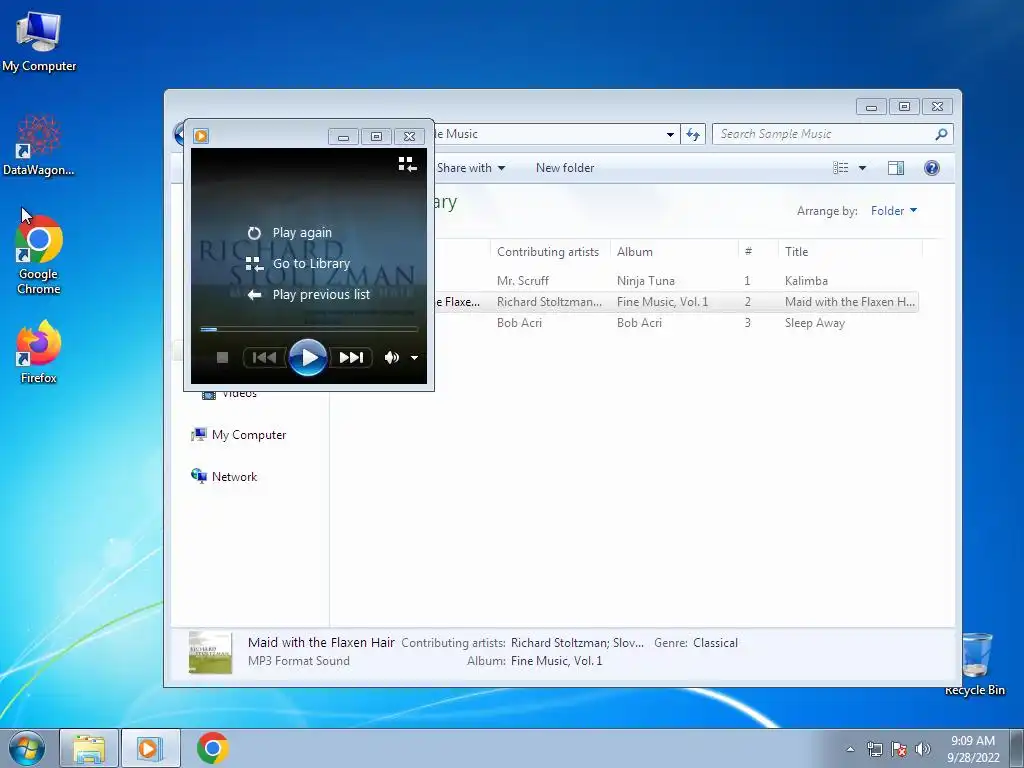Switch to Library icon at player top-right
Viewport: 1024px width, 768px height.
coord(408,164)
